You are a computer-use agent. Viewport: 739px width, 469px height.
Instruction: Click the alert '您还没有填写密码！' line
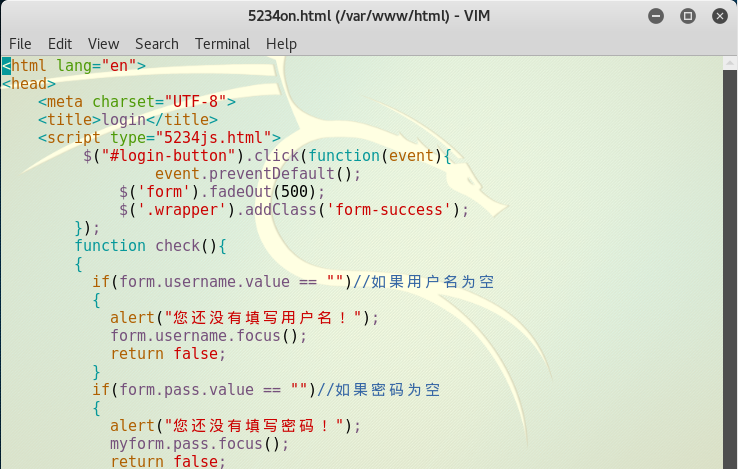click(236, 426)
